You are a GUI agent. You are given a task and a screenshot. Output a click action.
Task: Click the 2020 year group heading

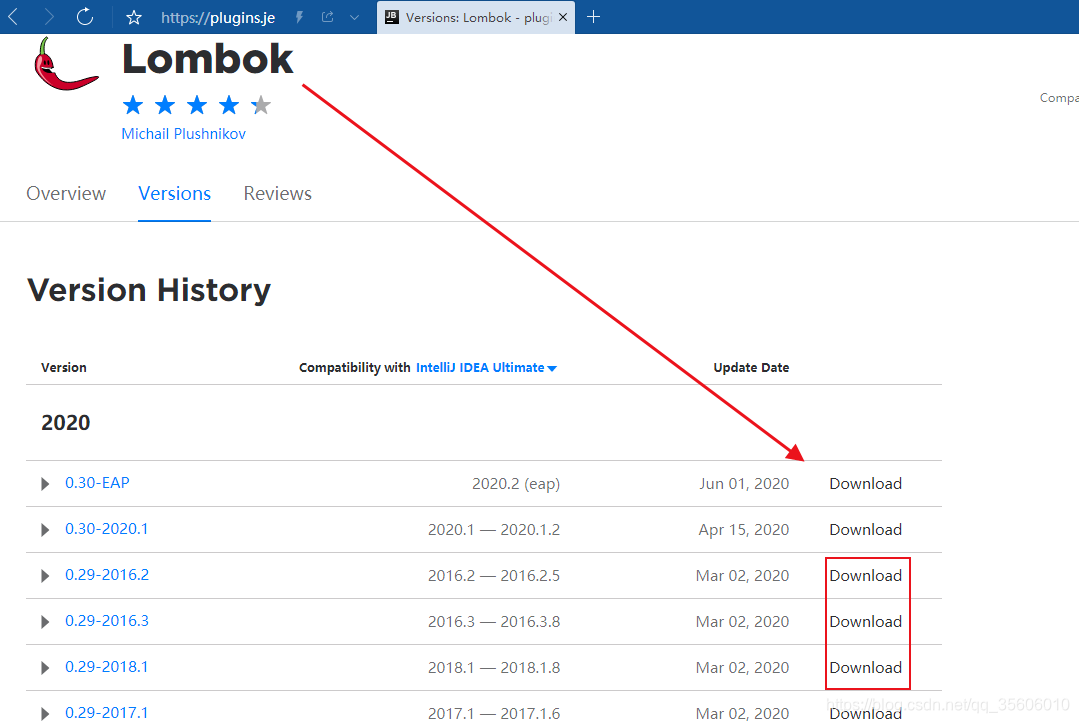pos(65,422)
